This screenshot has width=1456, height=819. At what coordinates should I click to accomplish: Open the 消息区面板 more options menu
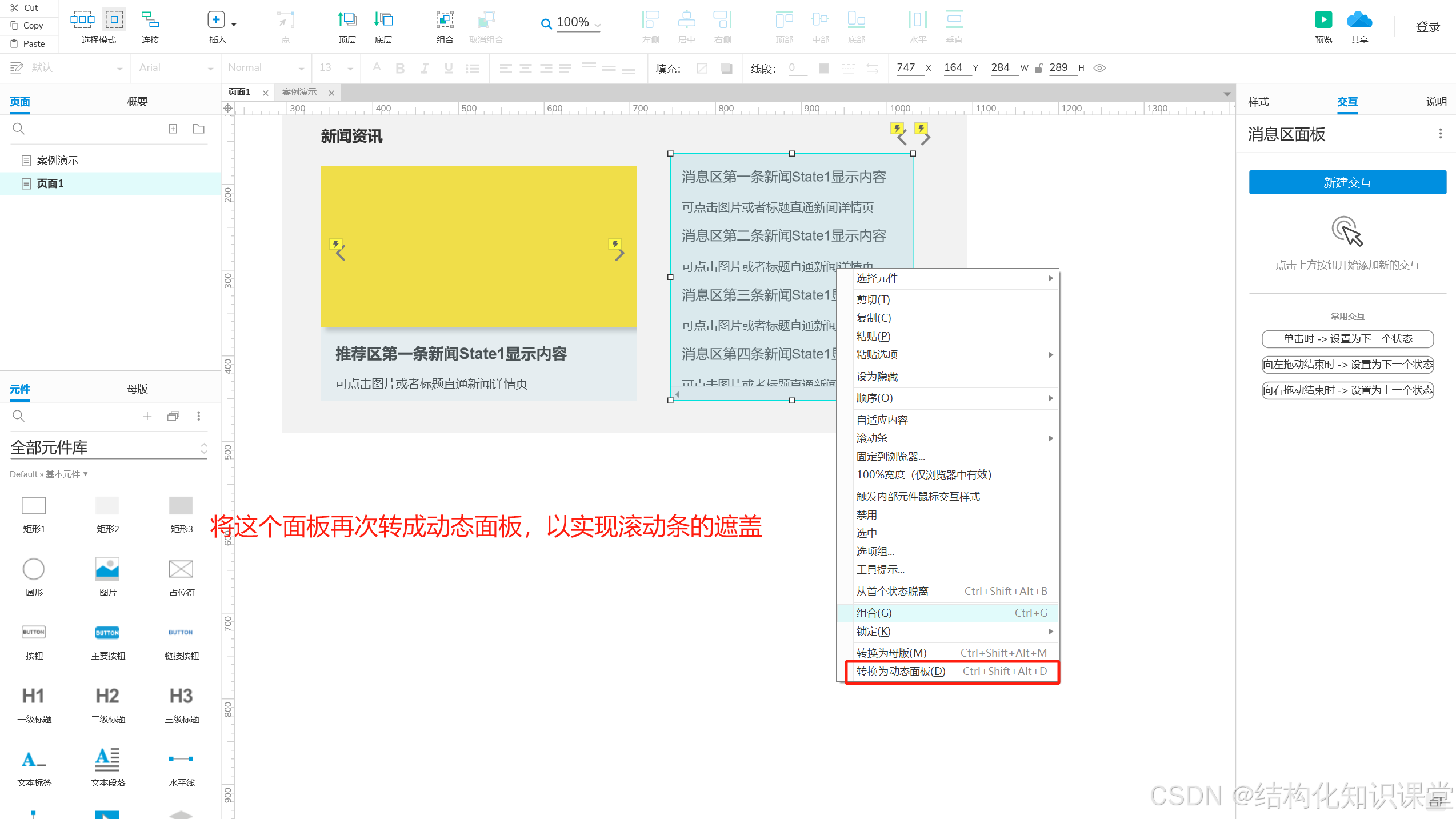pyautogui.click(x=1441, y=134)
